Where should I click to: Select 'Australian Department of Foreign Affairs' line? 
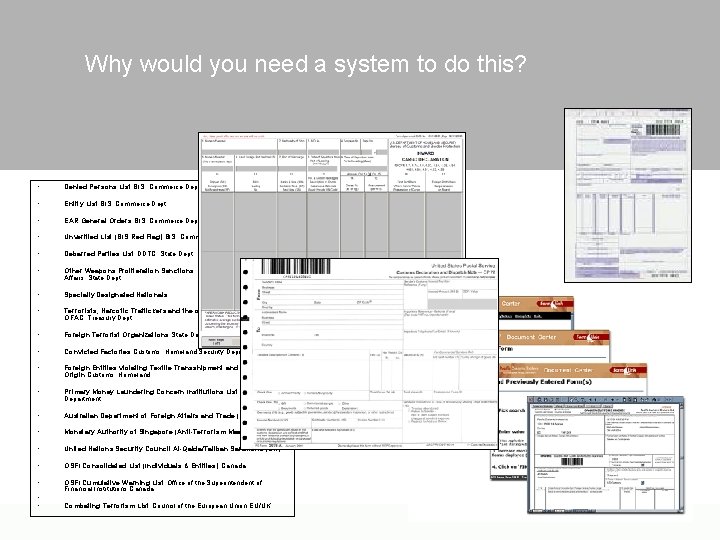[152, 416]
